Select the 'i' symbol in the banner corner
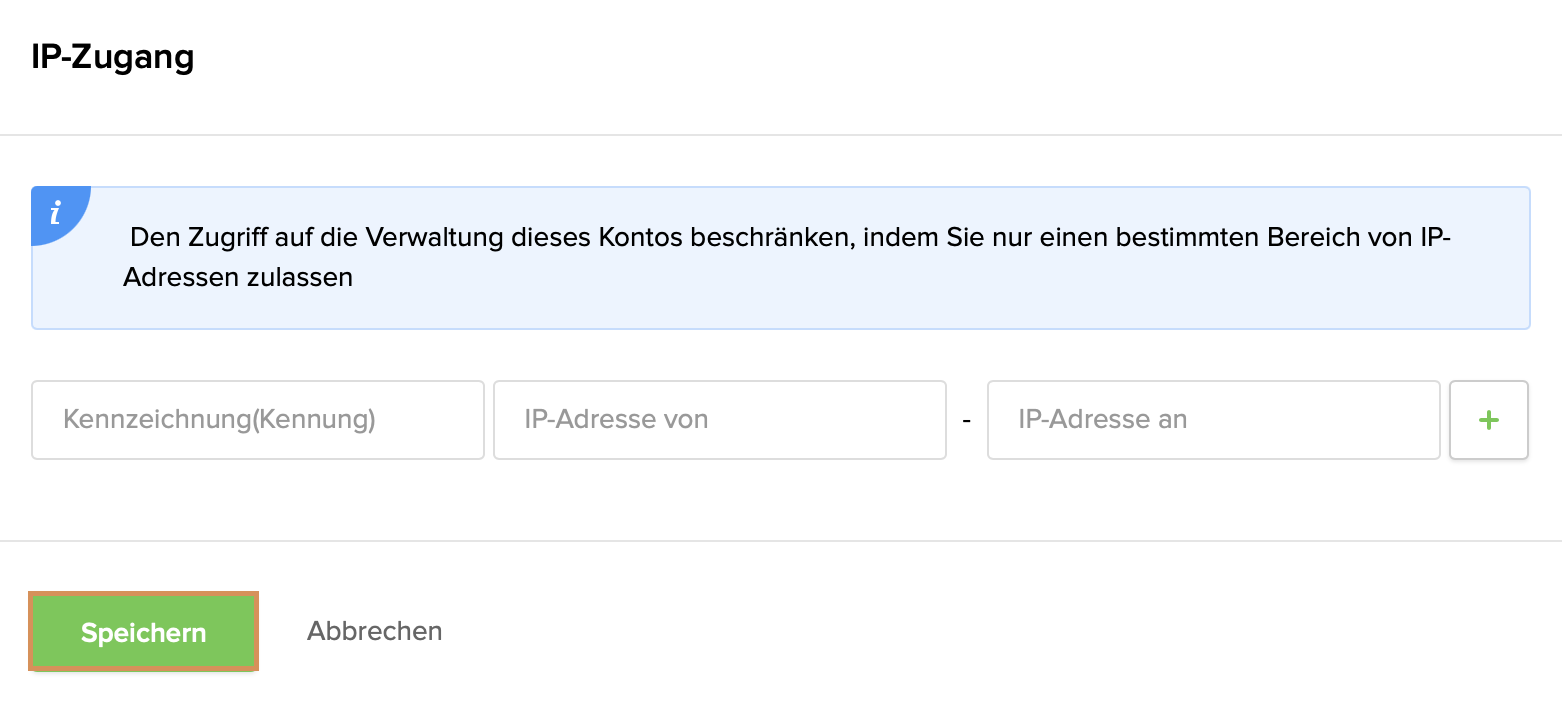Screen dimensions: 1562x702 point(57,211)
